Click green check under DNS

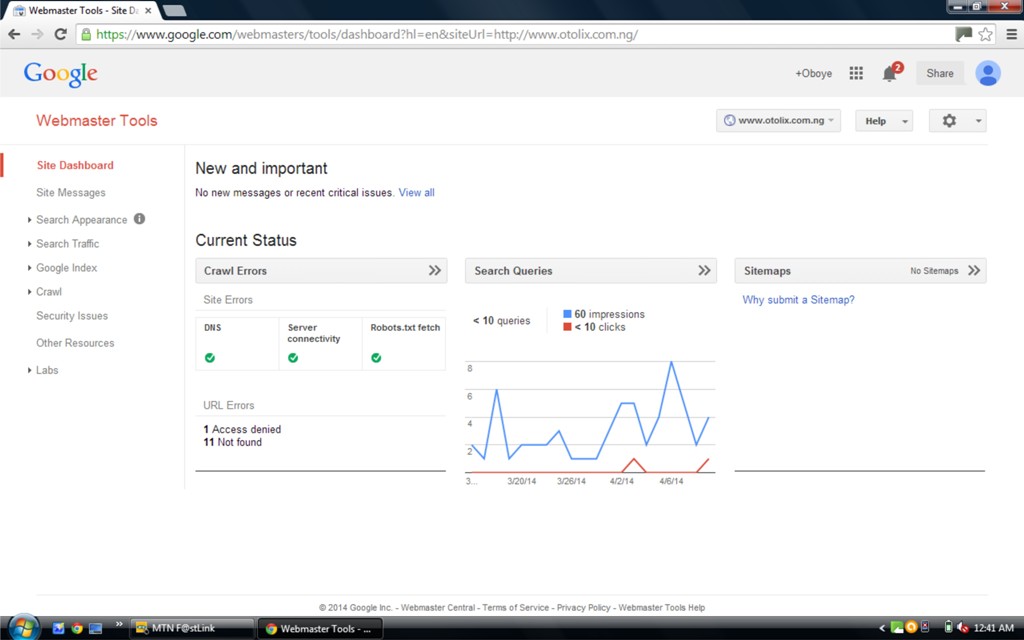[x=210, y=357]
